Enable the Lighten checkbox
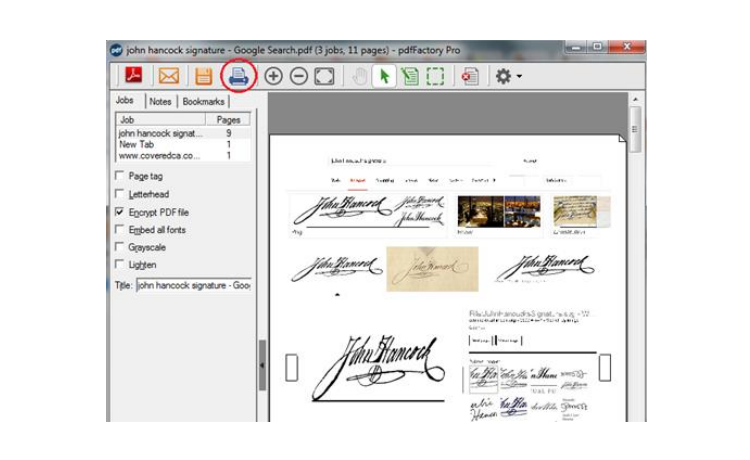750x460 pixels. (120, 264)
